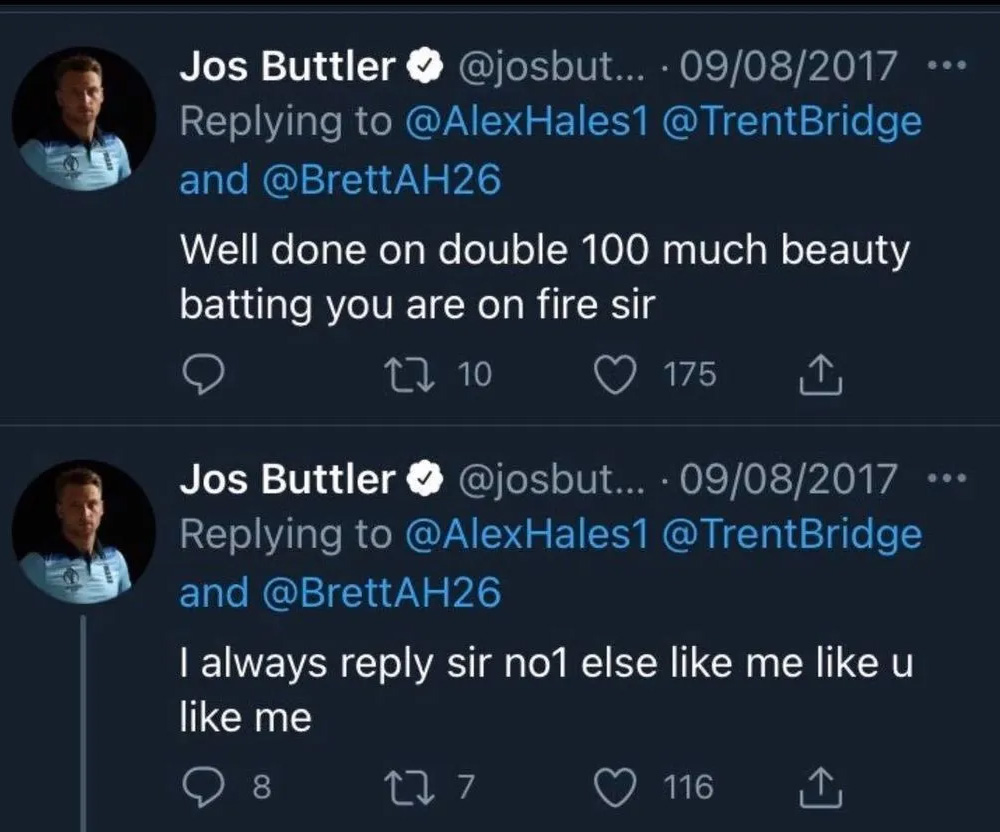This screenshot has width=1000, height=832.
Task: Click the 09/08/2017 timestamp on second tweet
Action: 788,480
